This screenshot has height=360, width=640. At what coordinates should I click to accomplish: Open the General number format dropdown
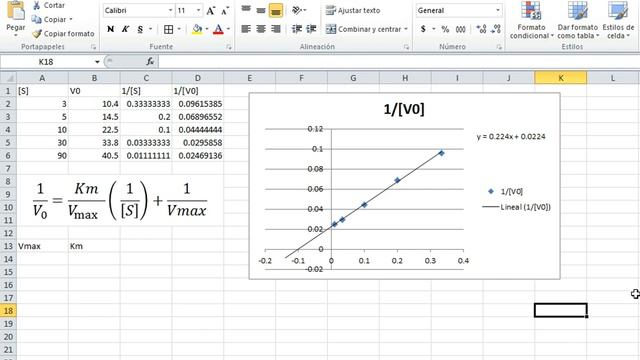[x=498, y=11]
